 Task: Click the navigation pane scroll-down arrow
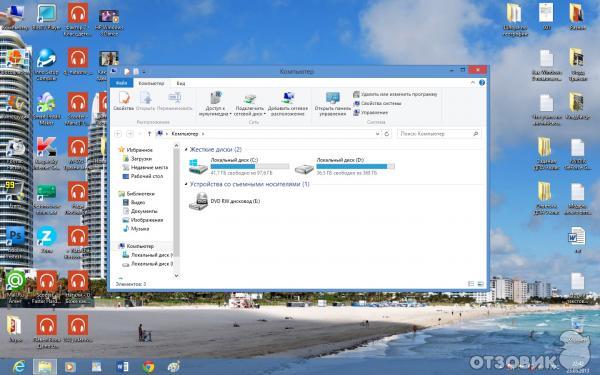pos(176,276)
